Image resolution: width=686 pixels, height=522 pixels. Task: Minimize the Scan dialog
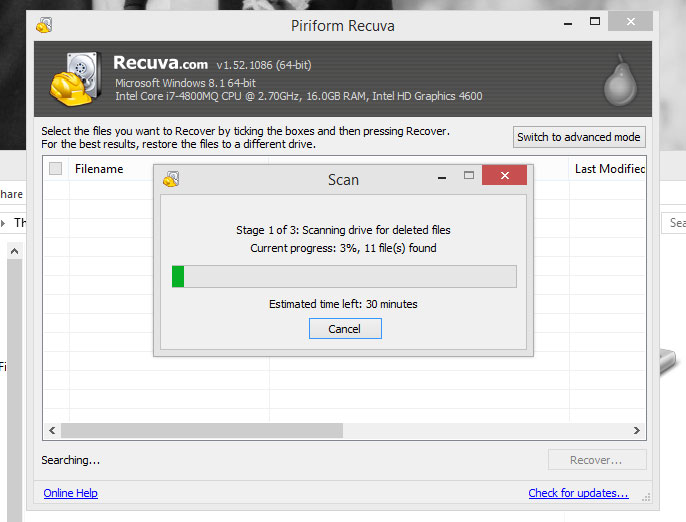(x=442, y=177)
